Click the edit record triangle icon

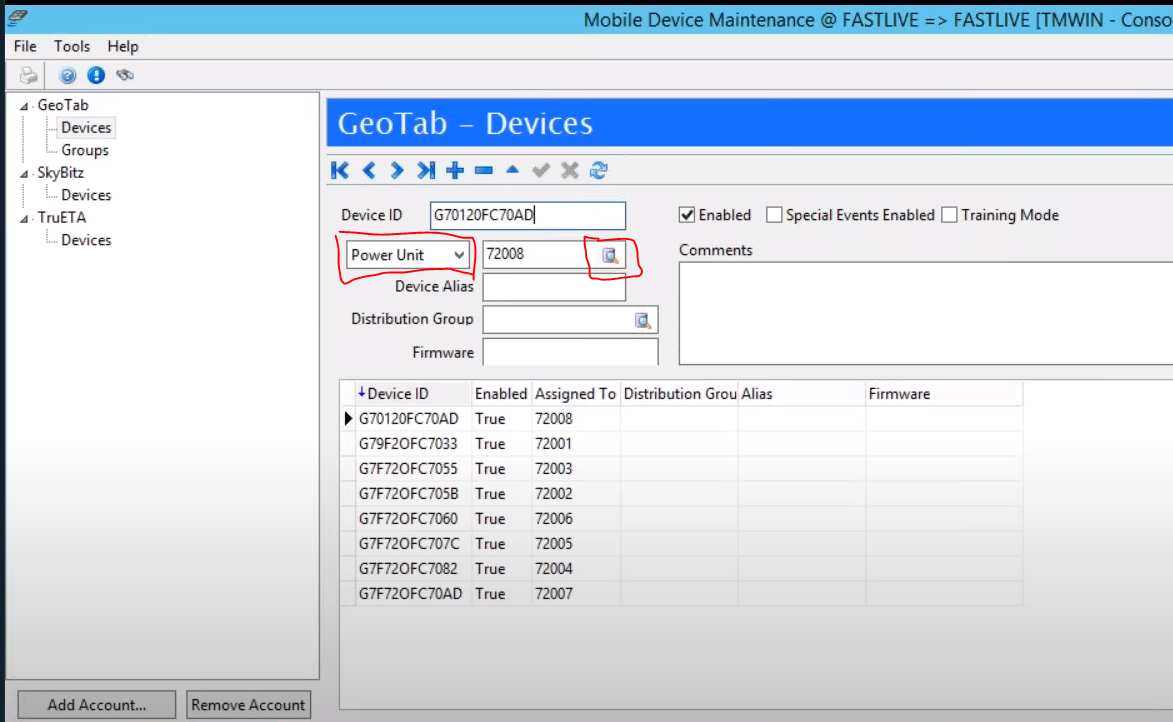(512, 170)
